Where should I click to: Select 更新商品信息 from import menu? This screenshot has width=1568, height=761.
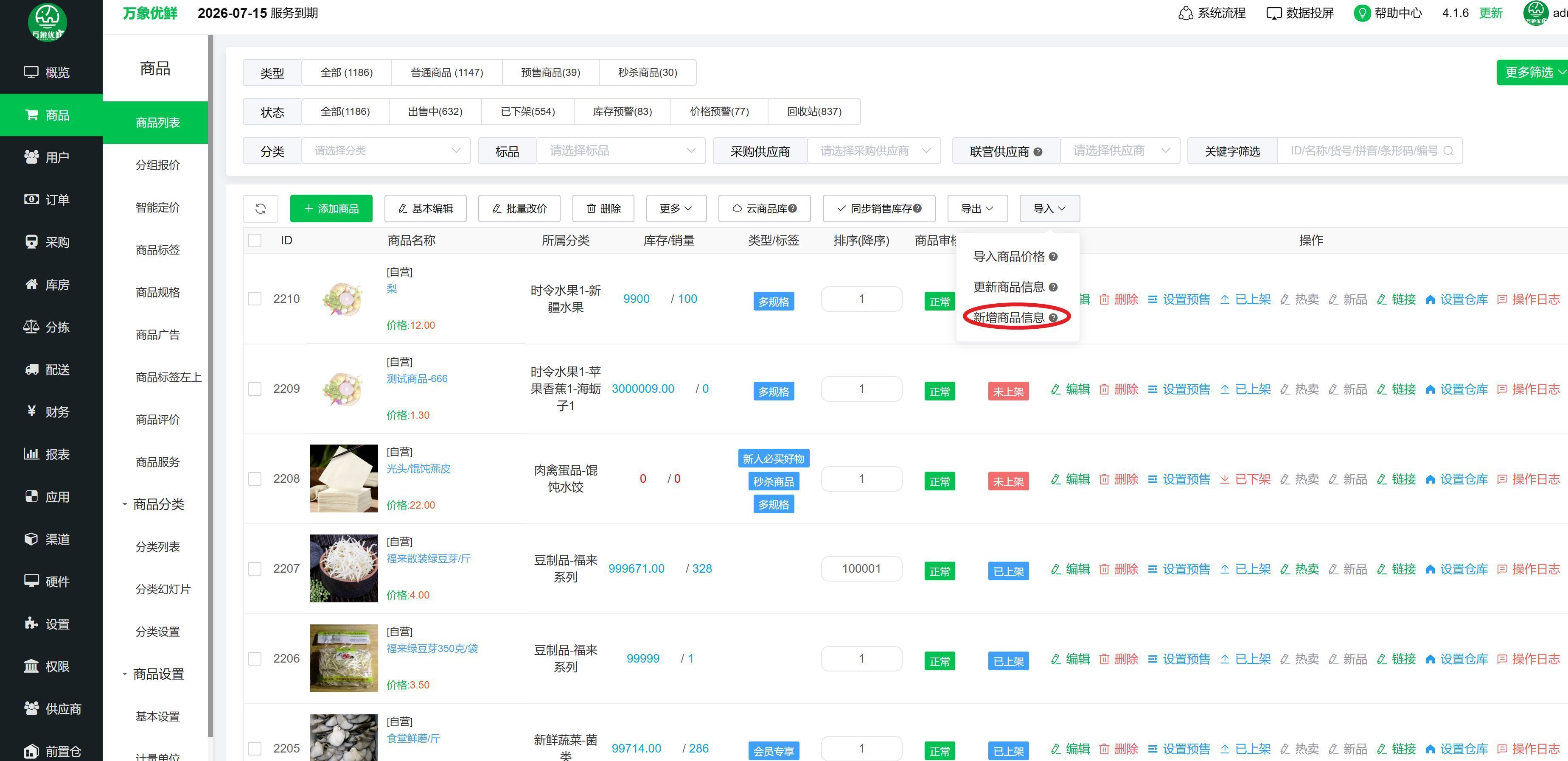pyautogui.click(x=1015, y=287)
